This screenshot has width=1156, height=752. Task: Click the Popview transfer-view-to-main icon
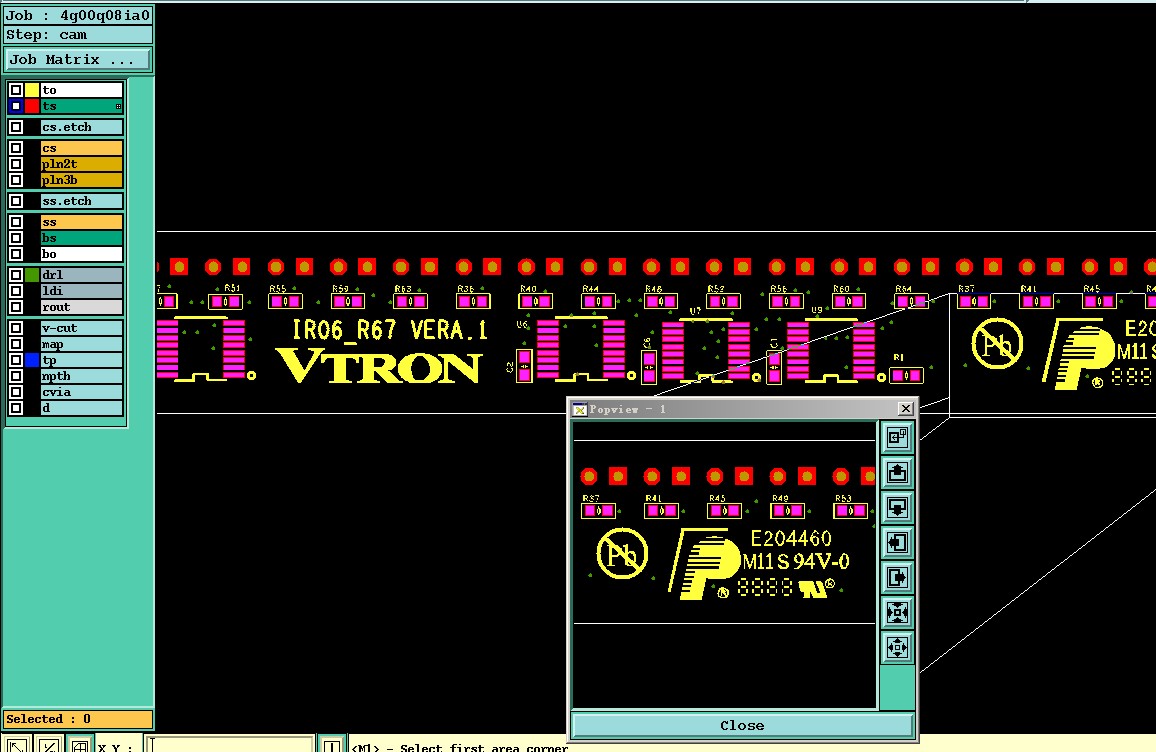click(897, 438)
